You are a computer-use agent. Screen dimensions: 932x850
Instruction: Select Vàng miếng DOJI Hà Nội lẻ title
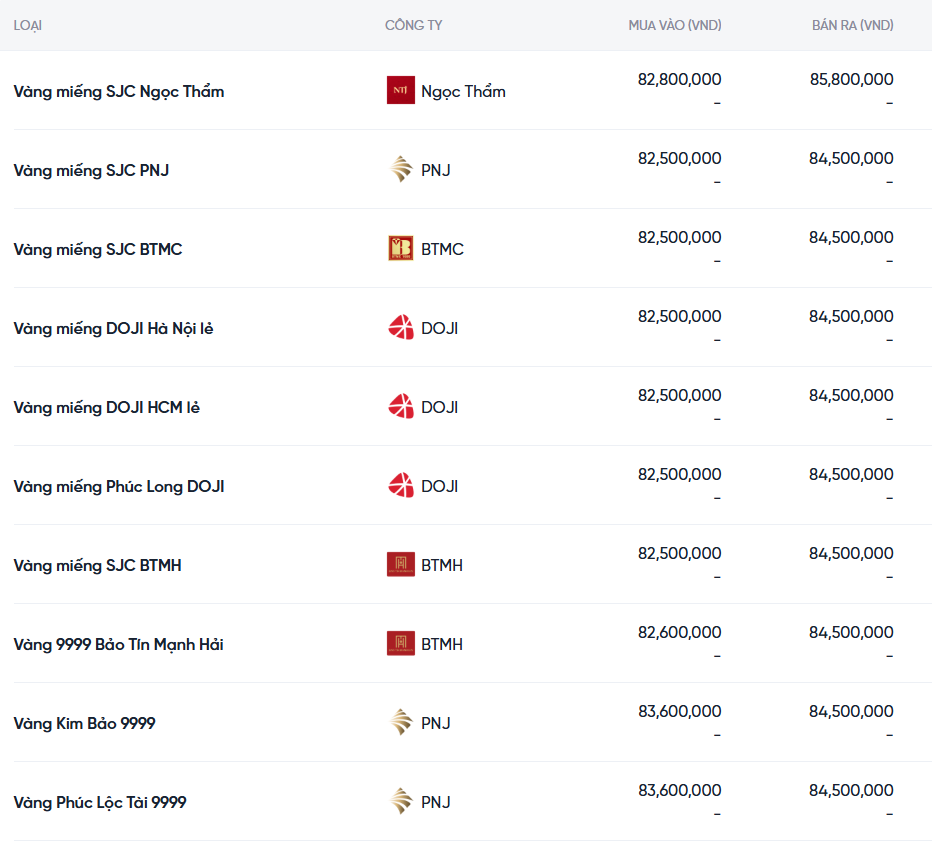click(113, 329)
